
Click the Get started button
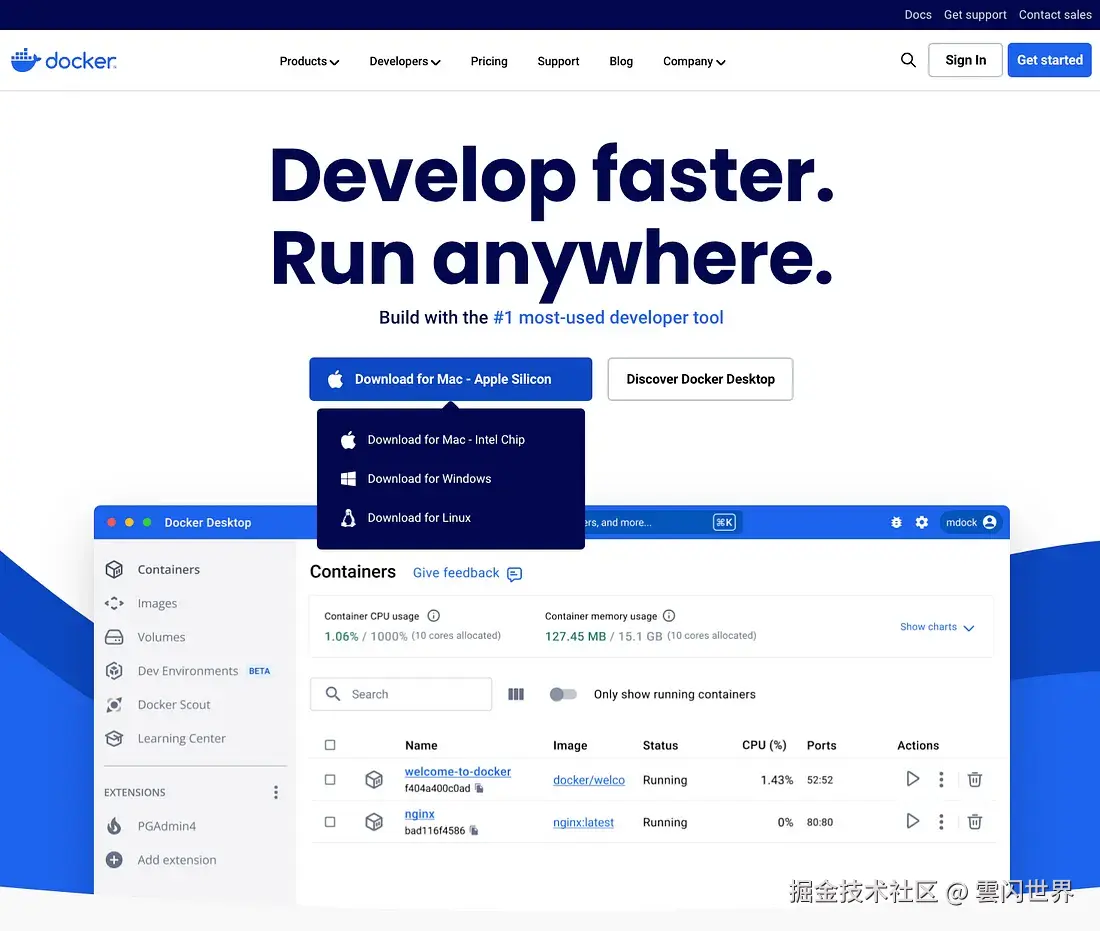(x=1049, y=60)
